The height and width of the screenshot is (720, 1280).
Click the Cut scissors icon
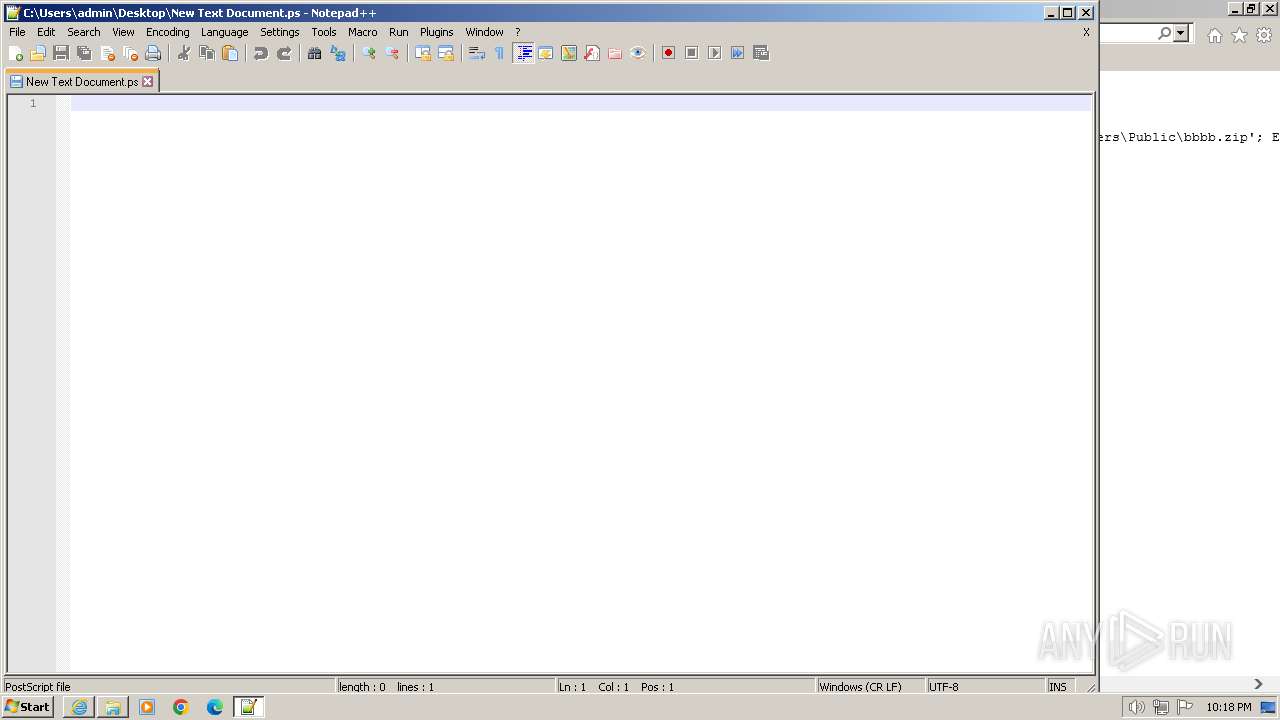(x=184, y=53)
